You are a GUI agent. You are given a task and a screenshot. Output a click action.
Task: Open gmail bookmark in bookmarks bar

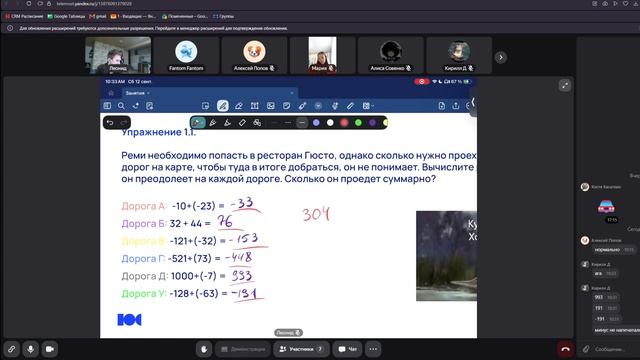98,16
